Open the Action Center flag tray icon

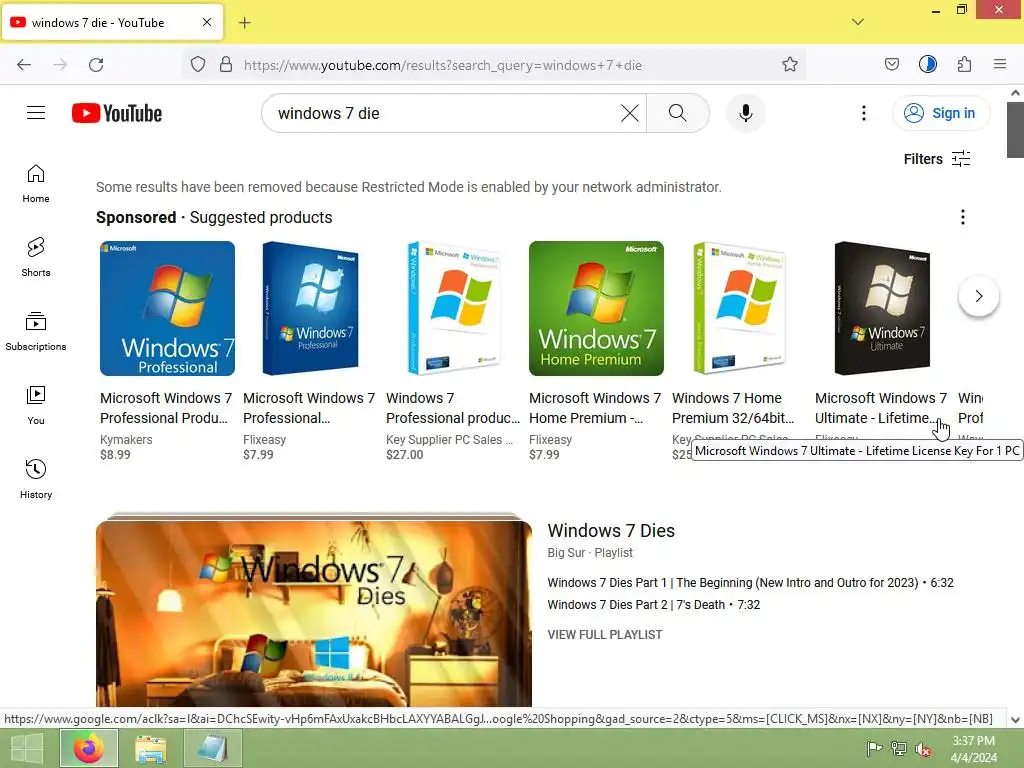point(874,748)
